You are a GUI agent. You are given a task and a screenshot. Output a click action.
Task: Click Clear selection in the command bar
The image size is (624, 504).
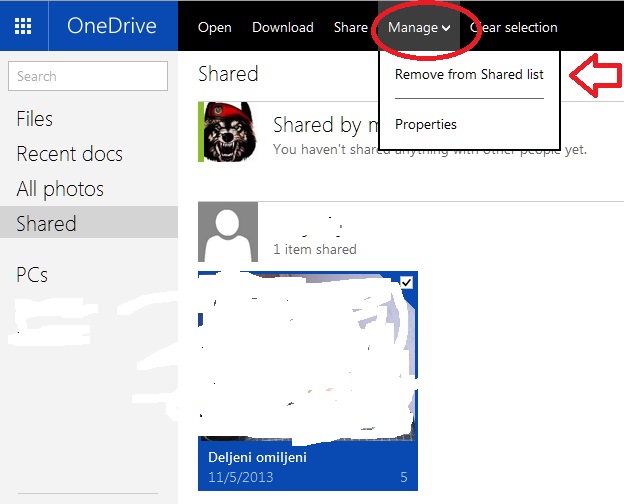[513, 27]
